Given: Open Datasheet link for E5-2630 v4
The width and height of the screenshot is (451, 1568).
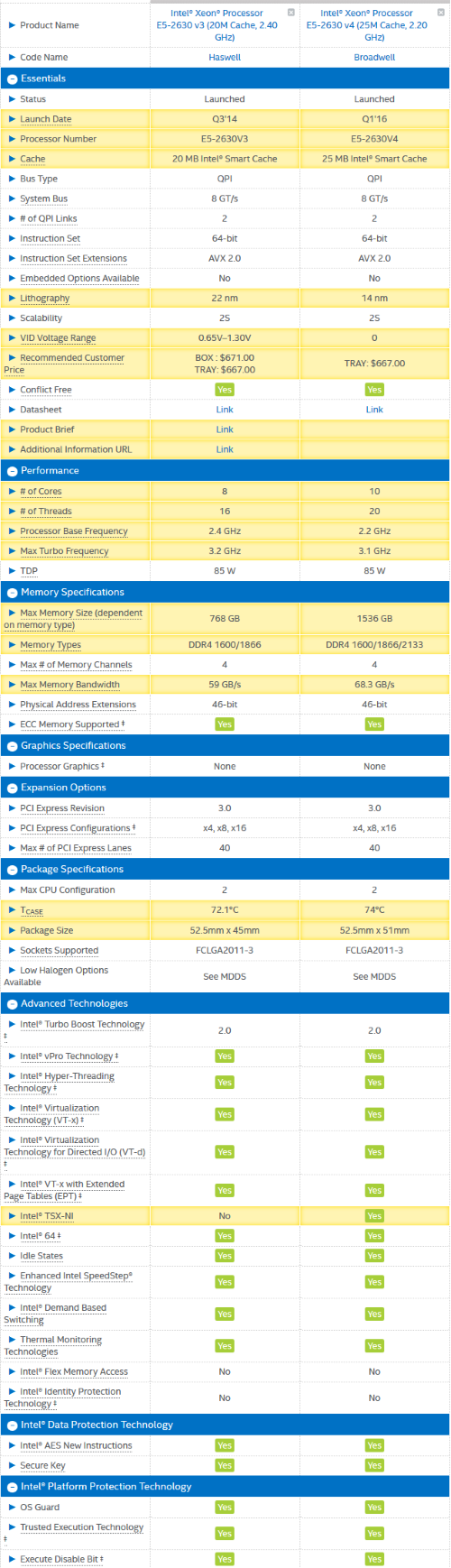Looking at the screenshot, I should coord(374,410).
